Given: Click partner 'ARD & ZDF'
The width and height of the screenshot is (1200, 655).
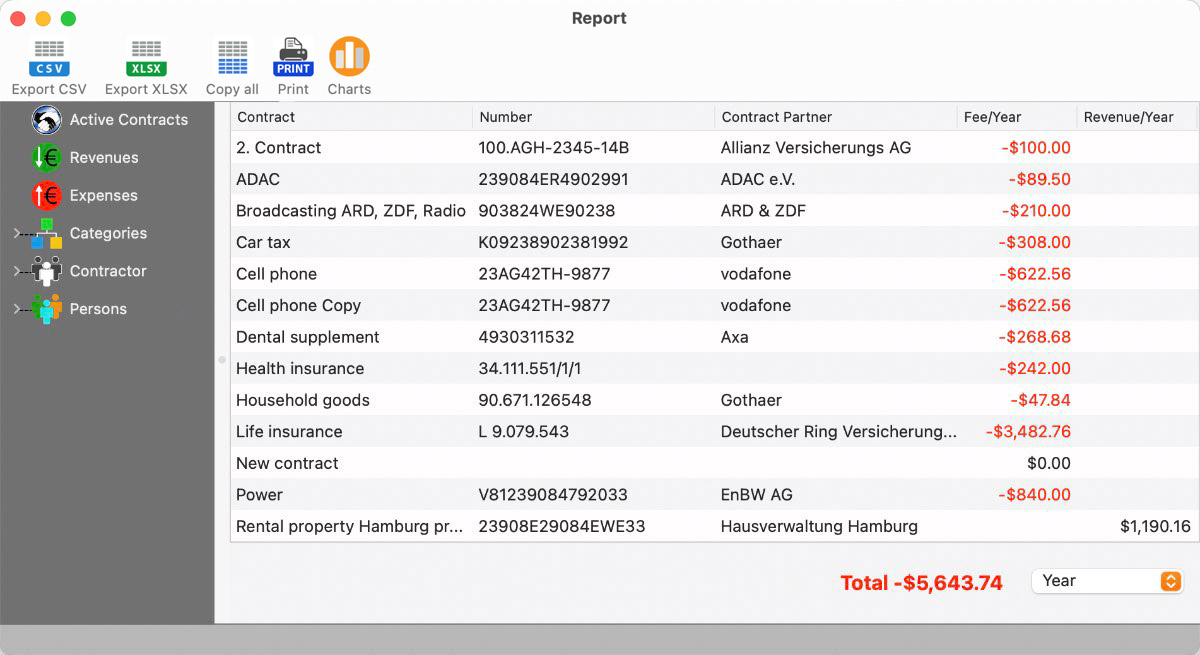Looking at the screenshot, I should point(763,211).
